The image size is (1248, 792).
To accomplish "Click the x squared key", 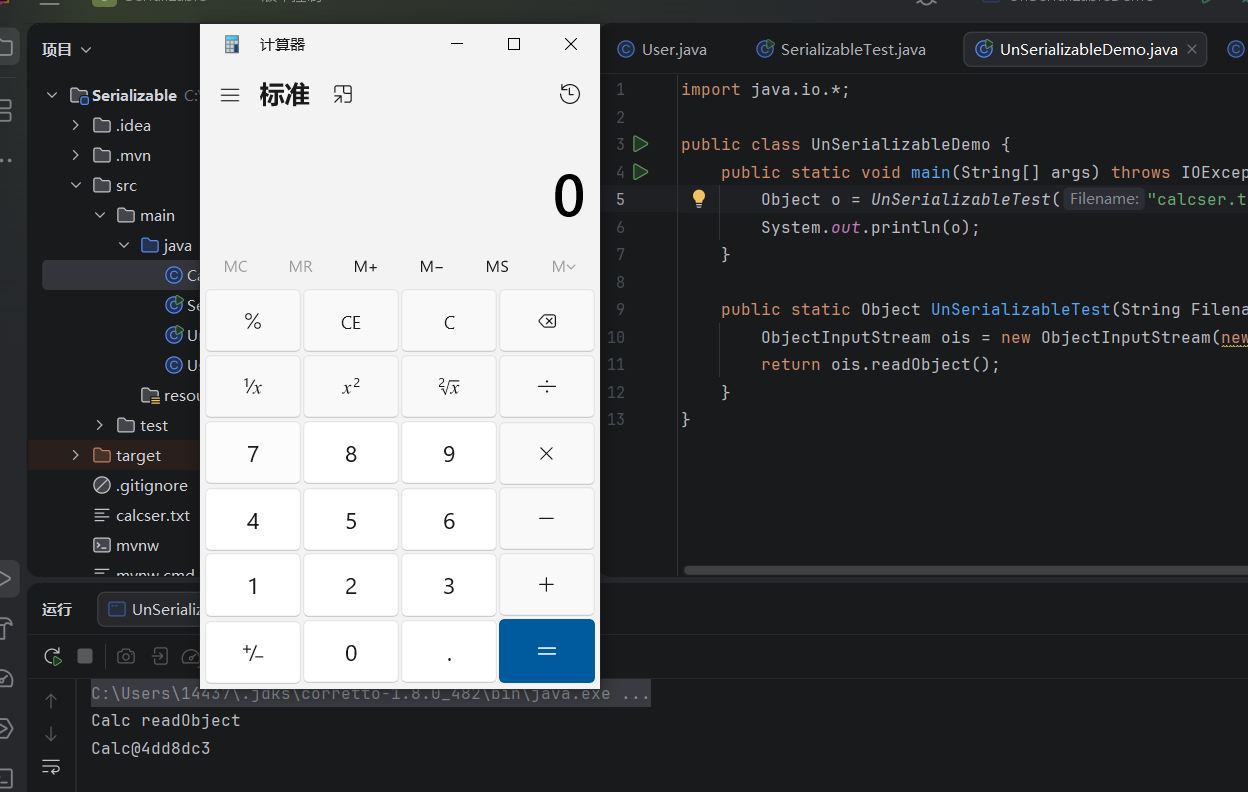I will (351, 387).
